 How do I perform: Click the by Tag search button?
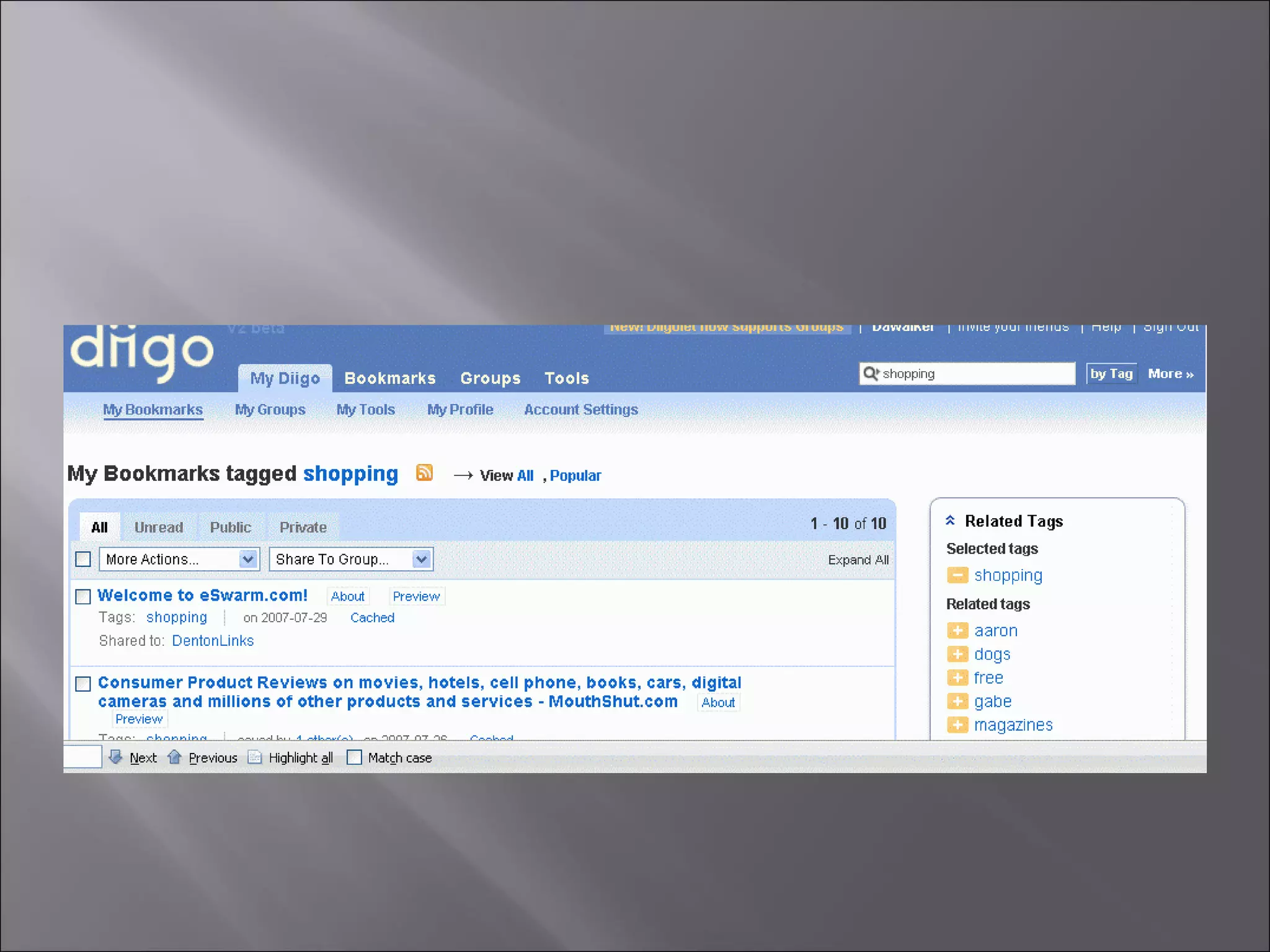(x=1111, y=374)
